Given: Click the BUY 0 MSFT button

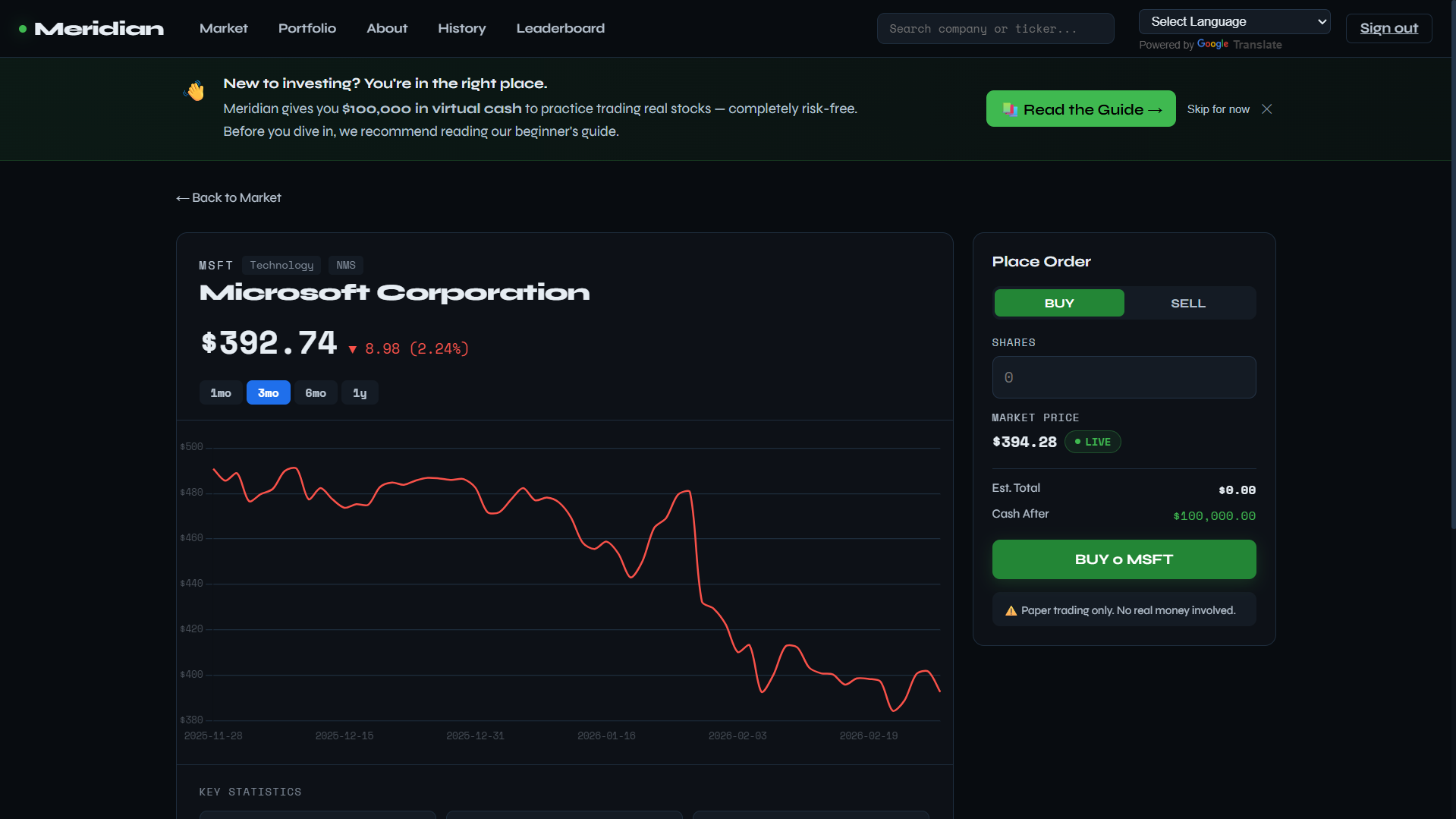Looking at the screenshot, I should pos(1124,559).
